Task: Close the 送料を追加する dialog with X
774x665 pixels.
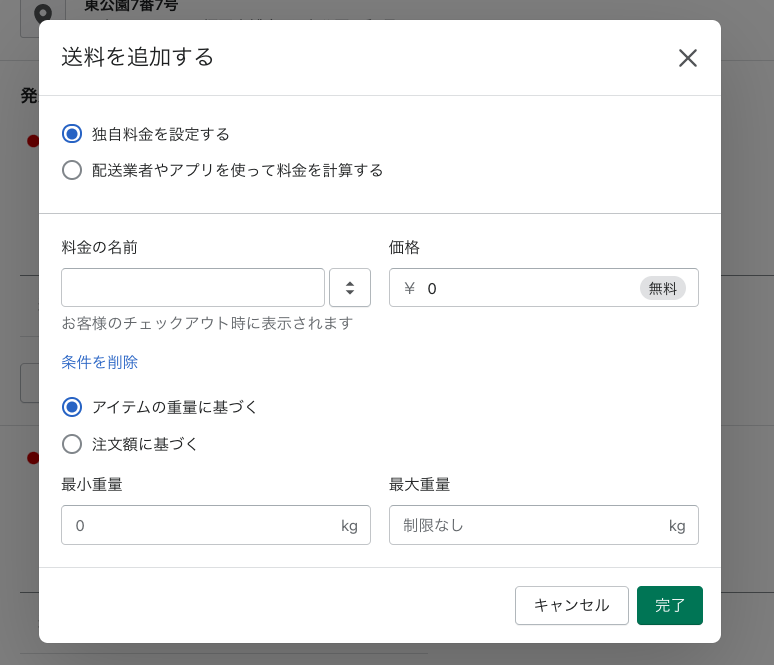Action: (688, 58)
